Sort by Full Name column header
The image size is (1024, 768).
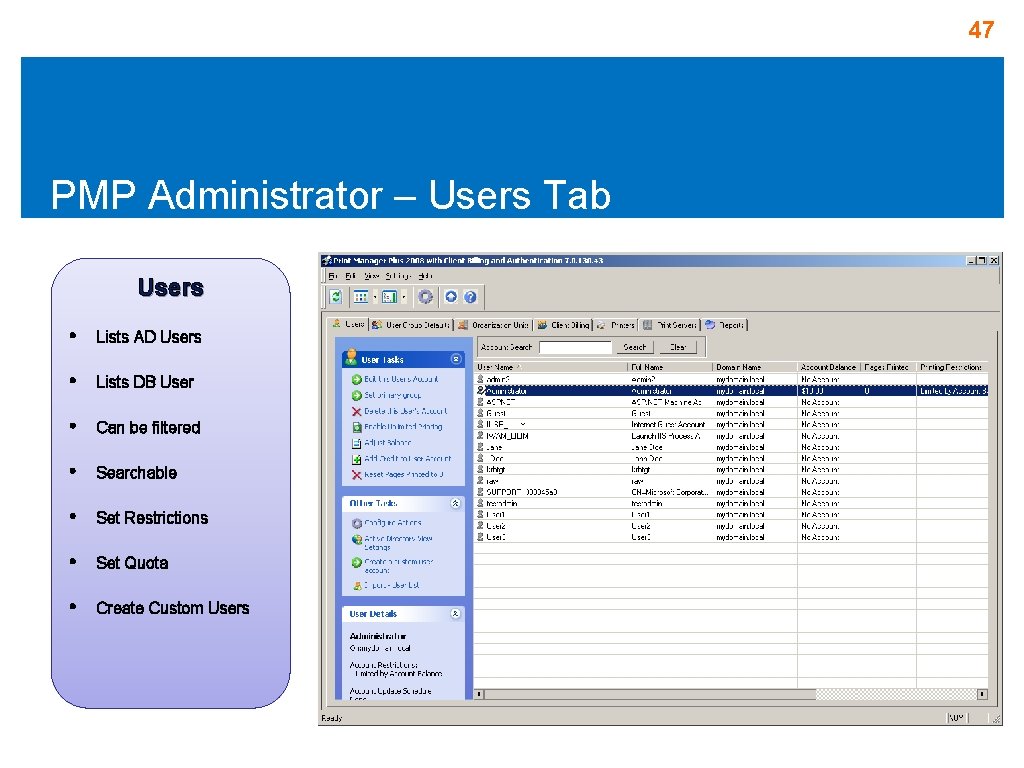point(670,367)
